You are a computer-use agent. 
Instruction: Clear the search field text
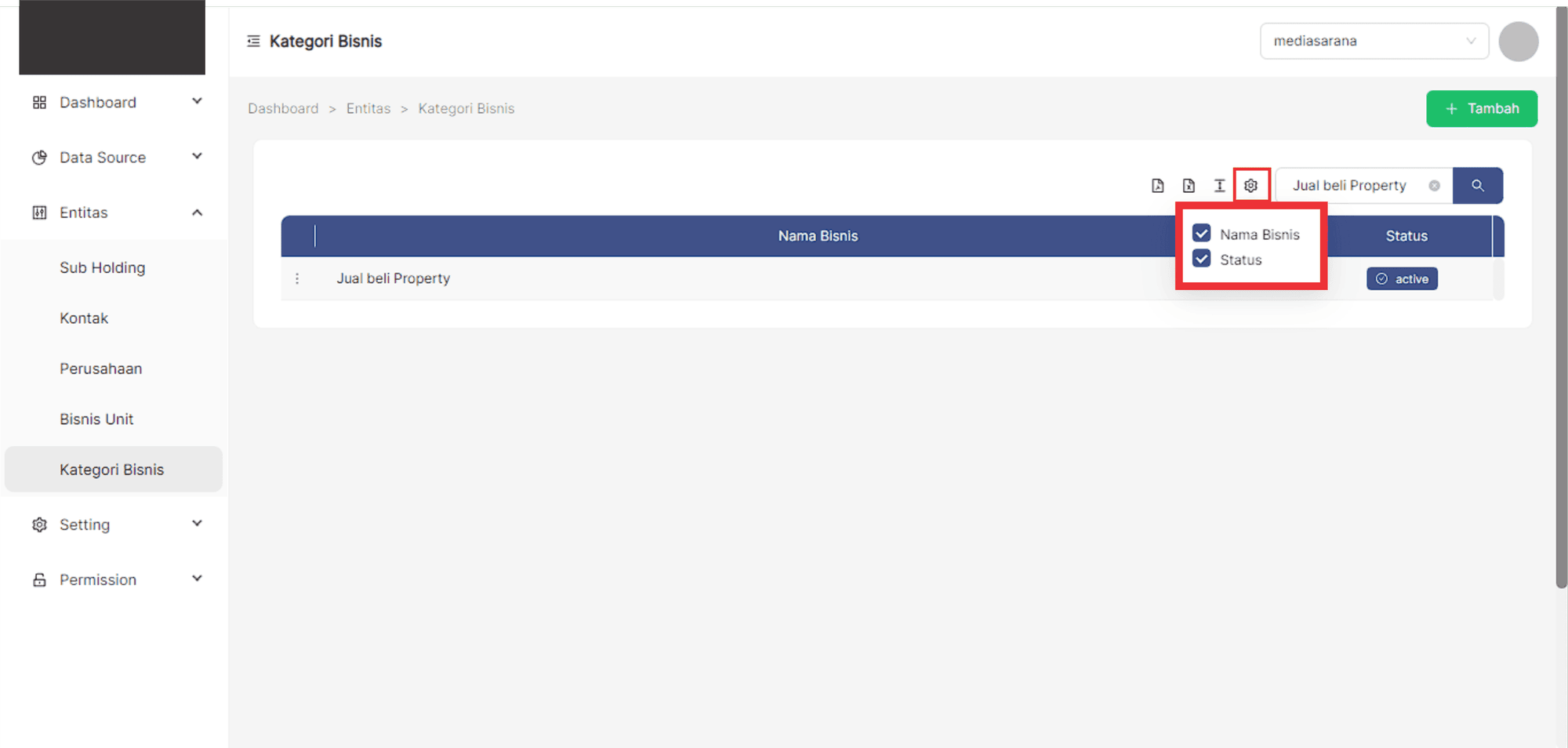pos(1434,186)
